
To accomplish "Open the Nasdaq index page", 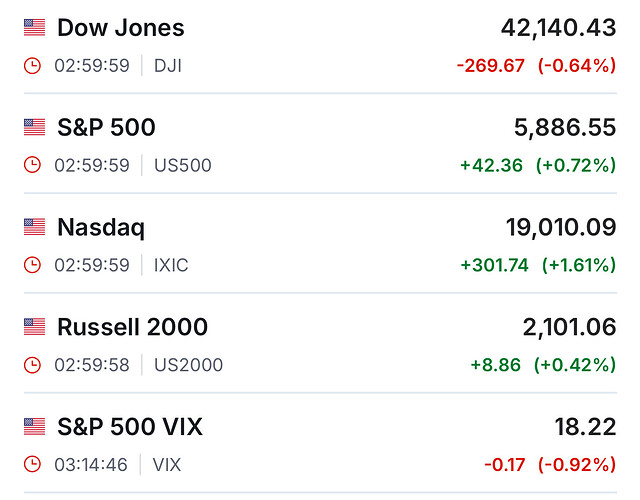I will 101,227.
